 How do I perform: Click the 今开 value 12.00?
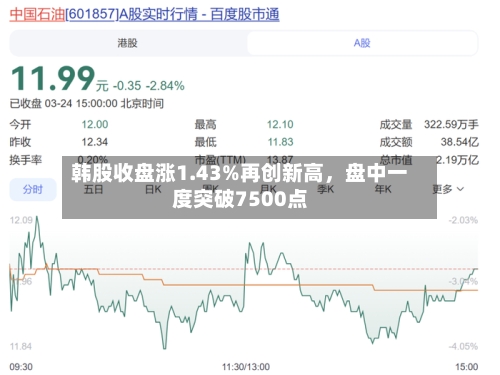point(95,124)
